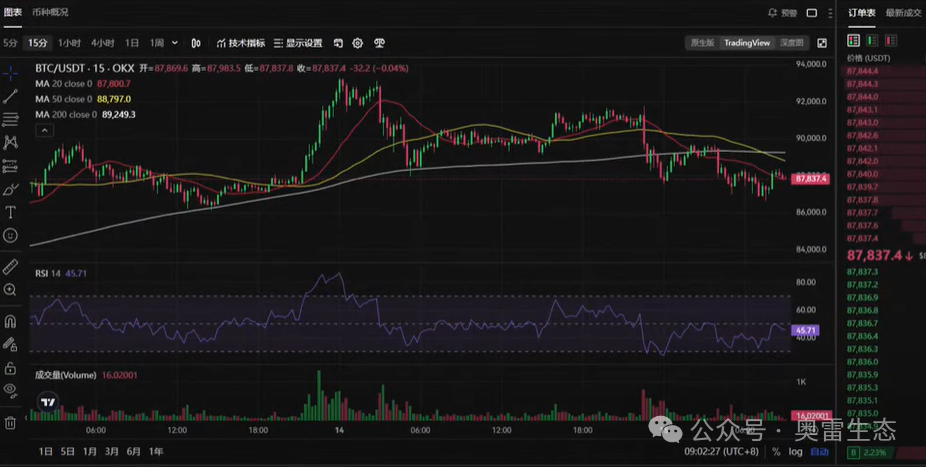Screen dimensions: 926x467
Task: Select 深度图 depth chart mode
Action: (x=792, y=43)
